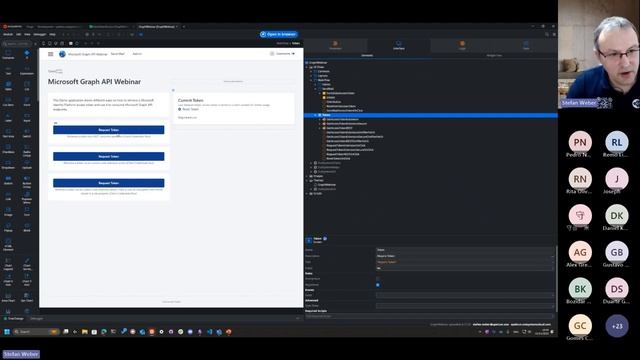Select the Upload widget icon
This screenshot has width=640, height=360.
pyautogui.click(x=27, y=163)
